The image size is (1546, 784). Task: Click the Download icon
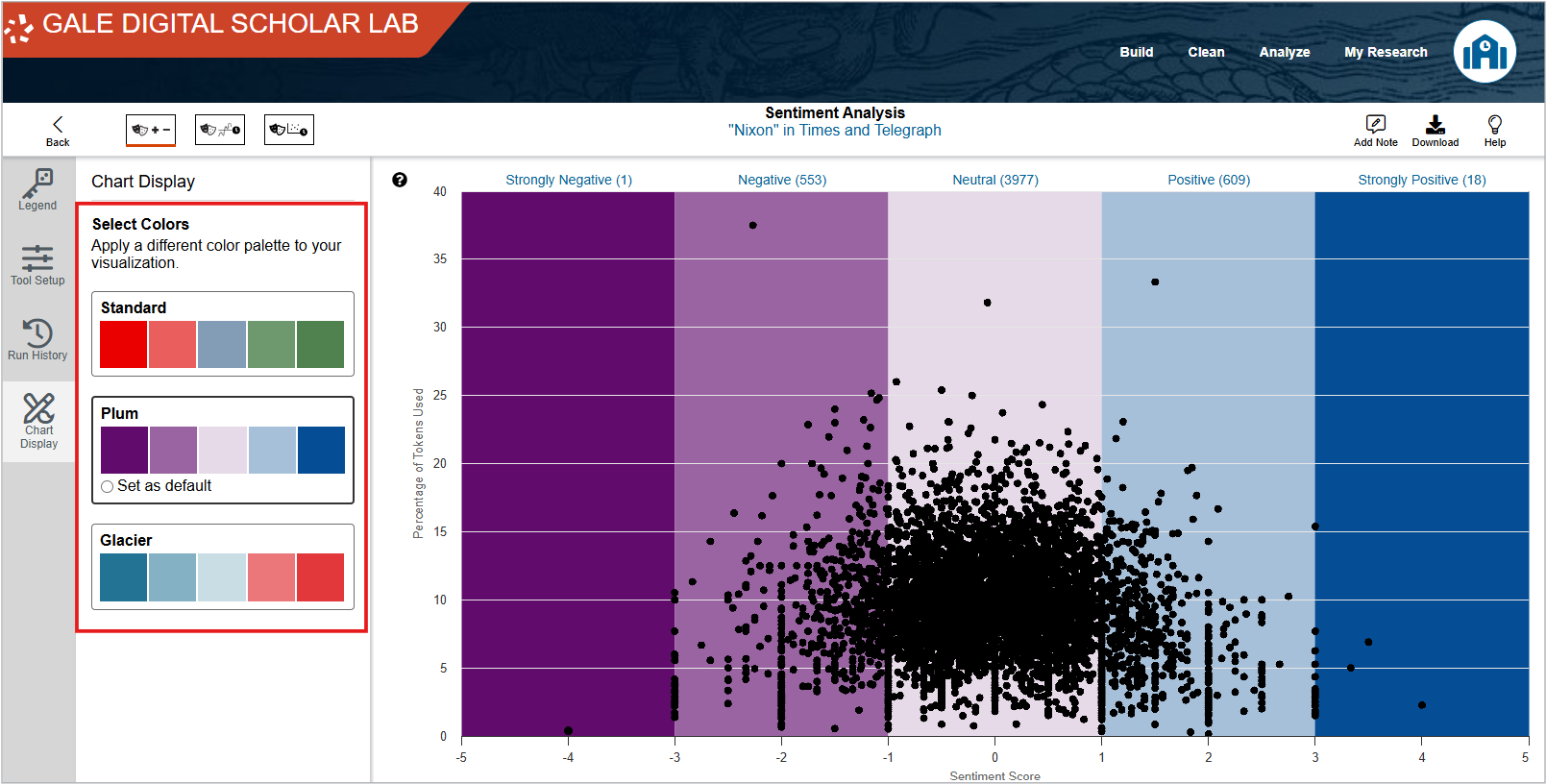[x=1436, y=131]
